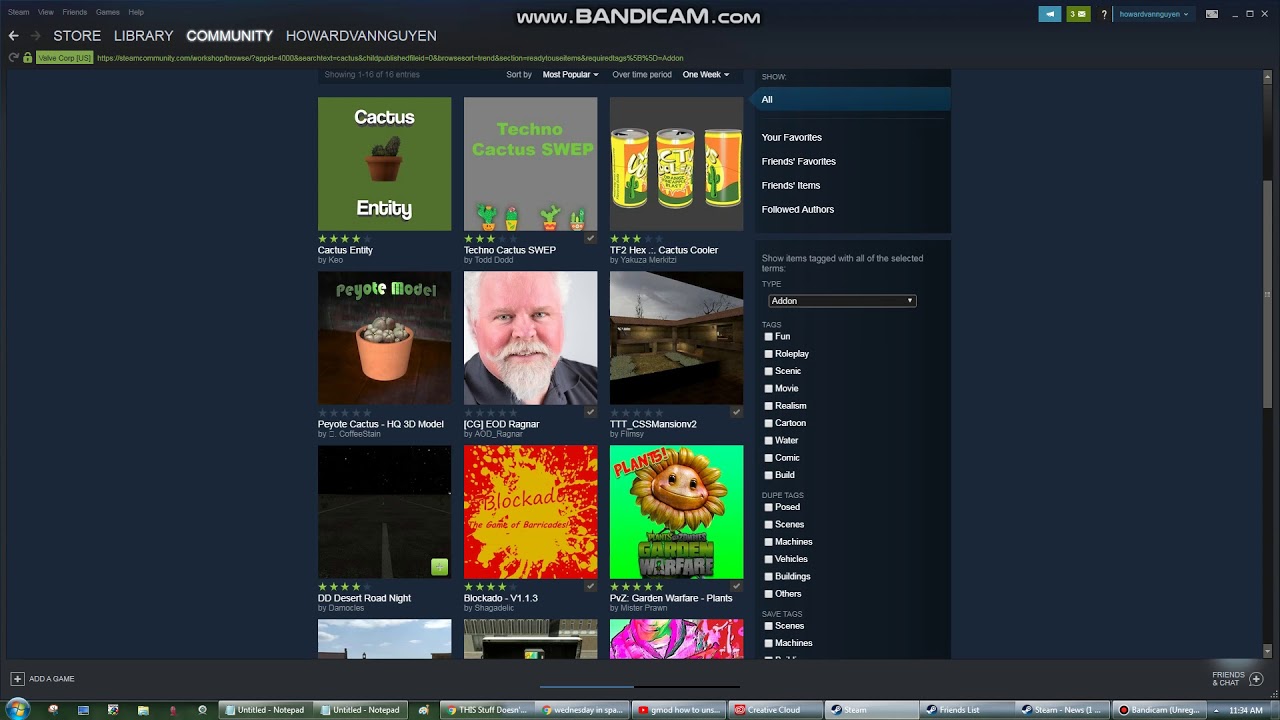Screen dimensions: 1280x720
Task: Expand the howardvannguyen account dropdown
Action: (1154, 14)
